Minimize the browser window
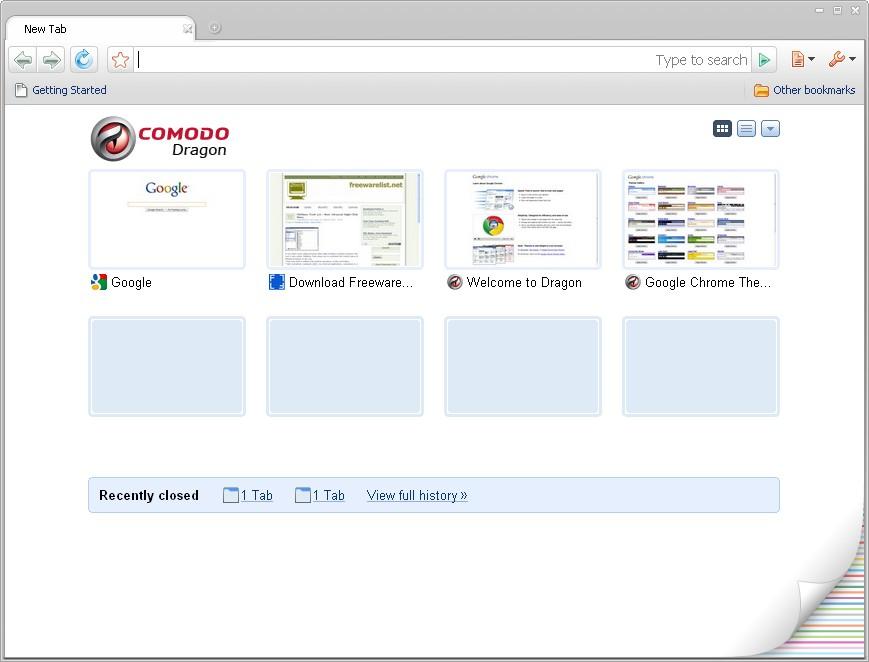 pos(820,11)
